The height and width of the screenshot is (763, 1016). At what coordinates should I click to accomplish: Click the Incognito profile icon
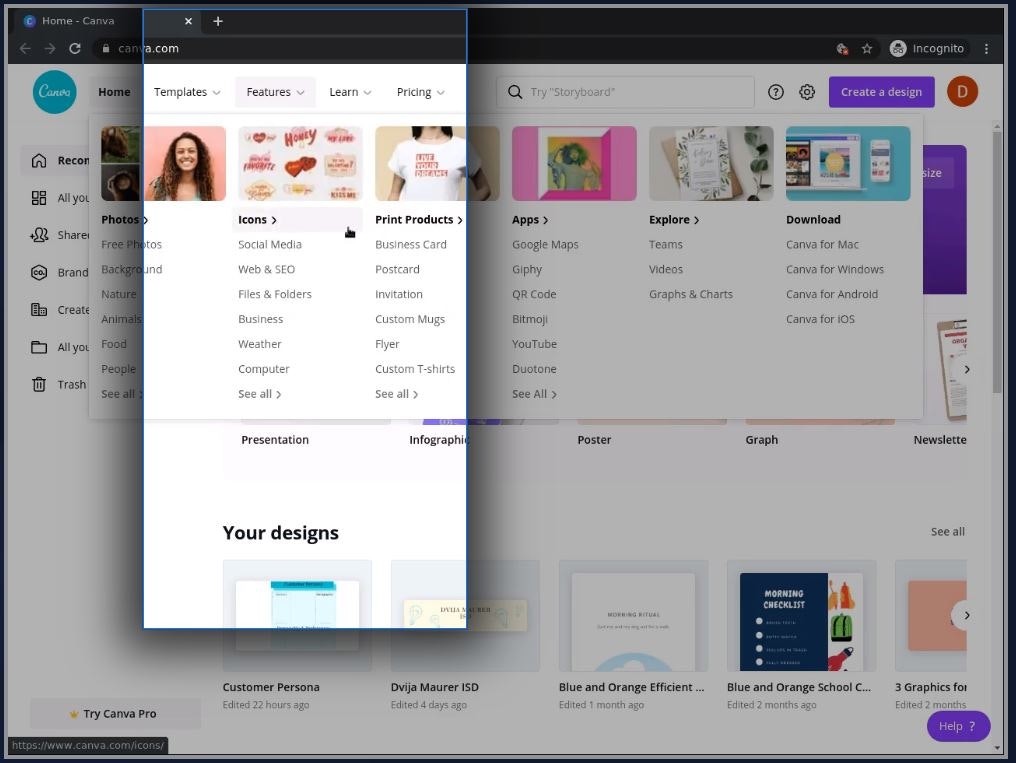(898, 49)
